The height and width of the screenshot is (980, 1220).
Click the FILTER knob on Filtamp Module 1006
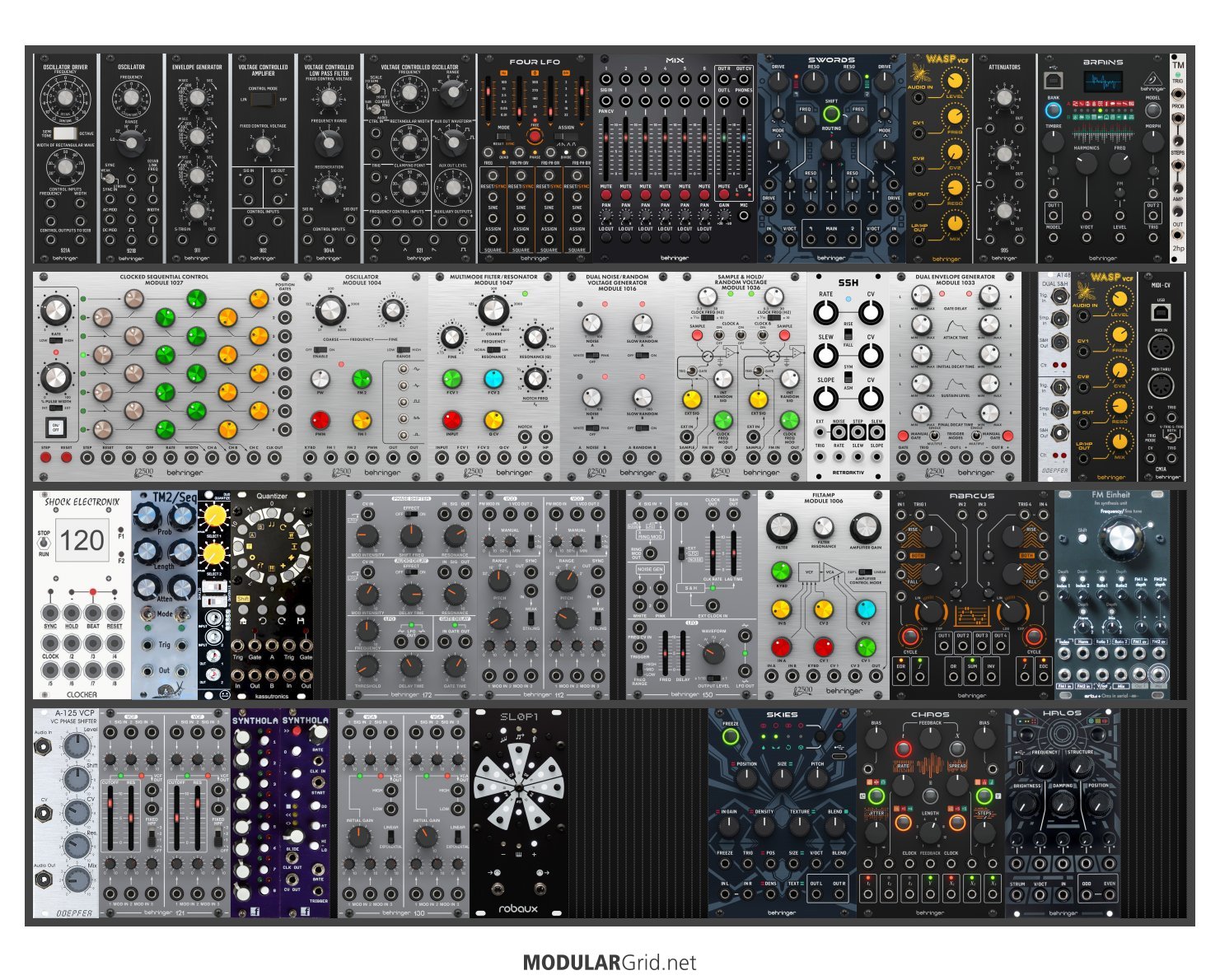pos(782,527)
